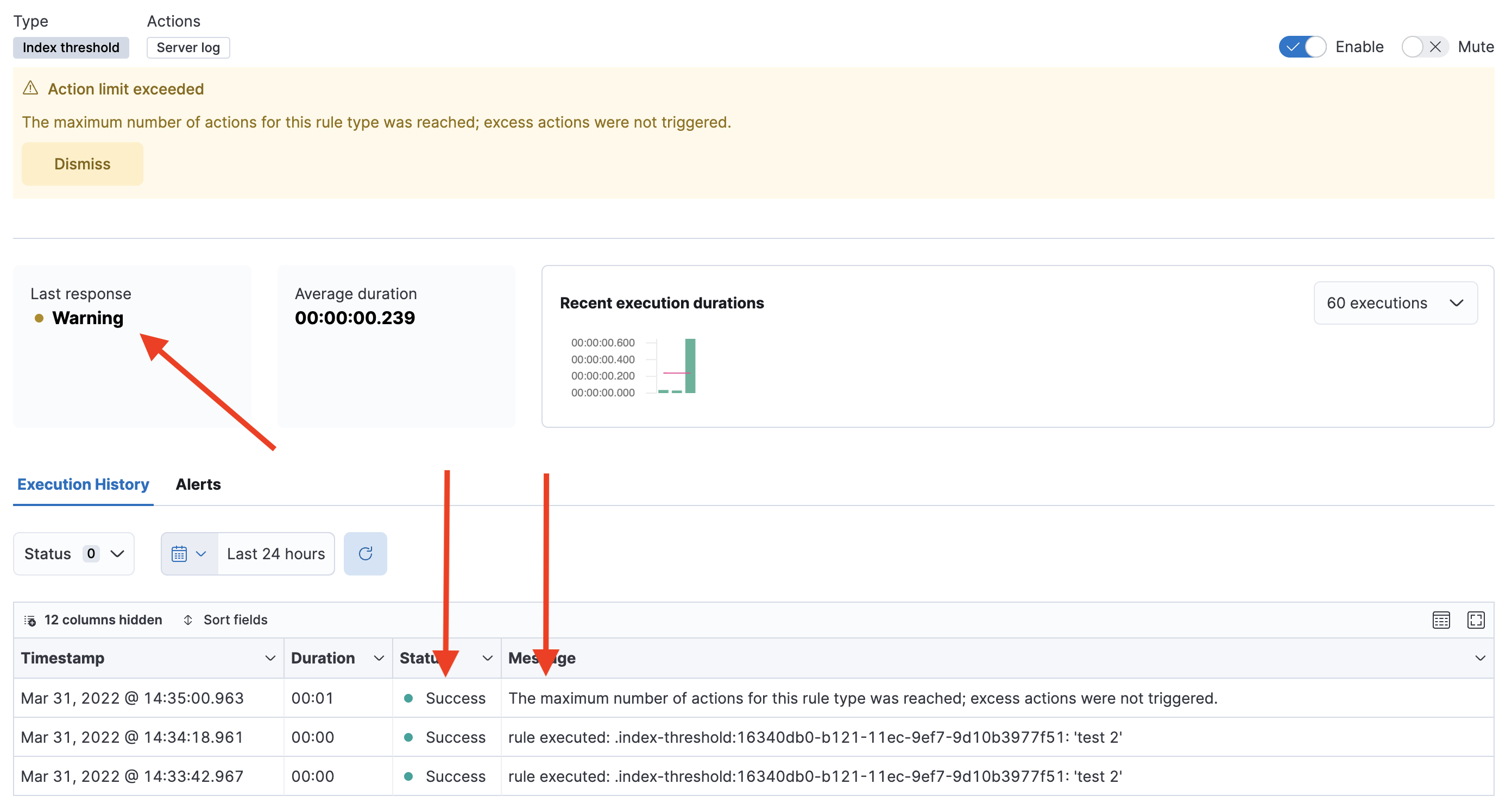Open the Timestamp column sort menu
1512x809 pixels.
pos(270,658)
